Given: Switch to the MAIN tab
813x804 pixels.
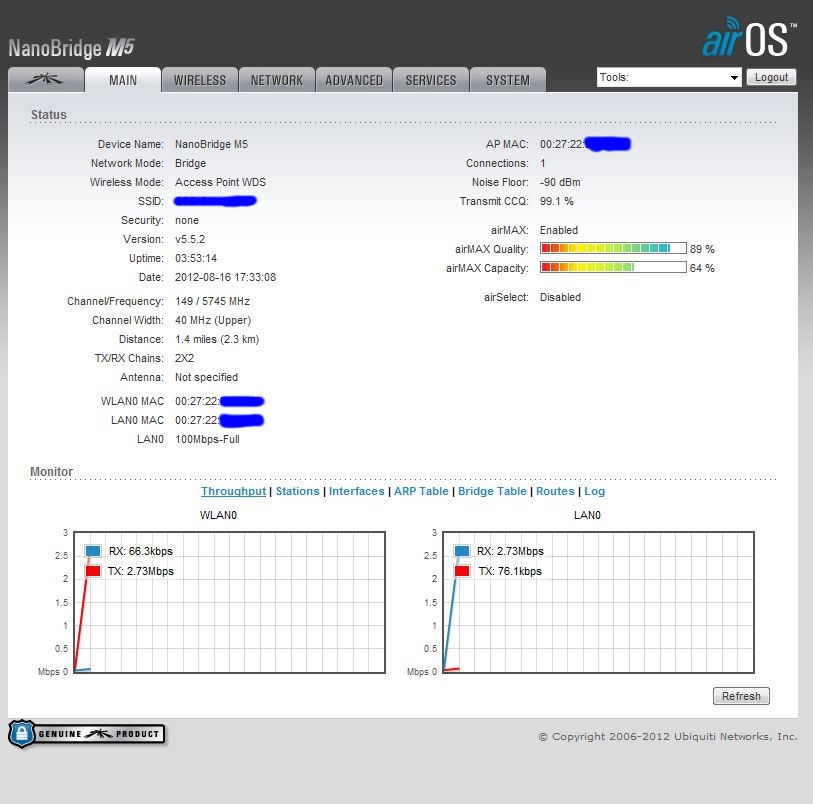Looking at the screenshot, I should click(x=123, y=80).
